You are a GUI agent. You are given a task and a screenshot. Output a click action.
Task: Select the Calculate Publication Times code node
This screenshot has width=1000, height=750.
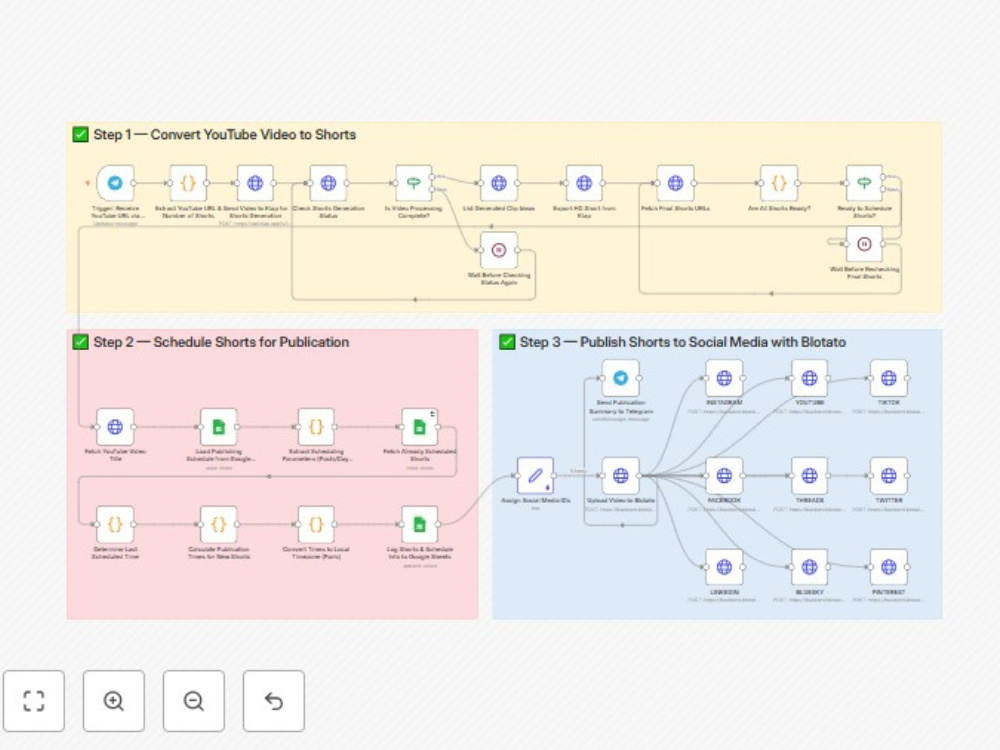tap(219, 524)
